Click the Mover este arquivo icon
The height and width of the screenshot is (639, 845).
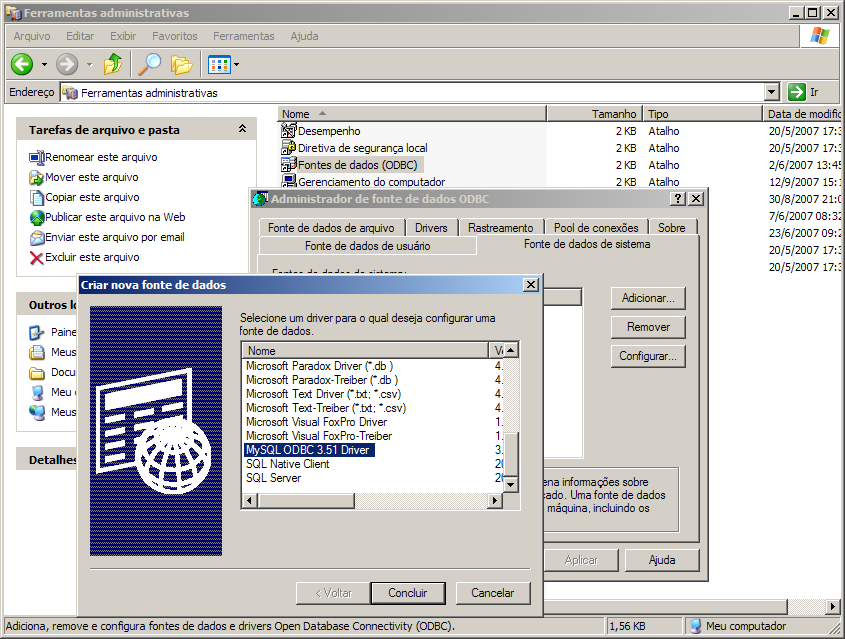pos(37,177)
